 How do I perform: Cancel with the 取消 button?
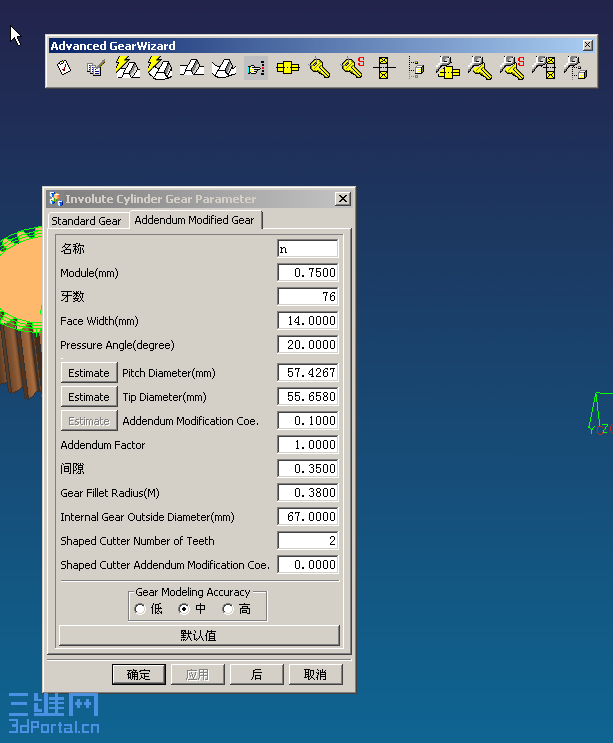point(315,674)
